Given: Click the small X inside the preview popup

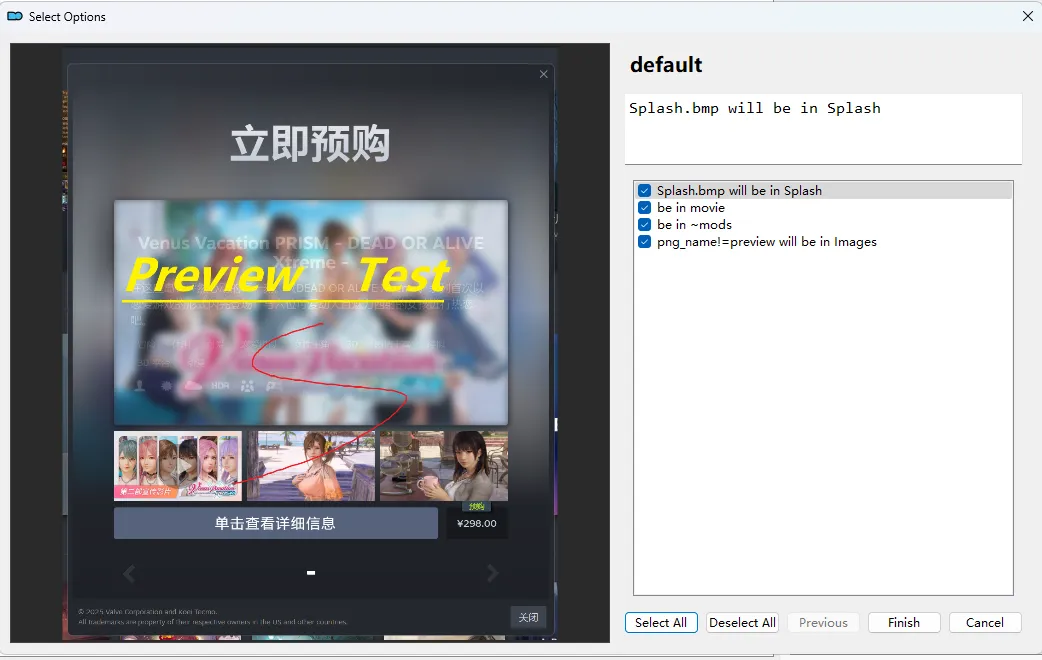Looking at the screenshot, I should [x=543, y=74].
